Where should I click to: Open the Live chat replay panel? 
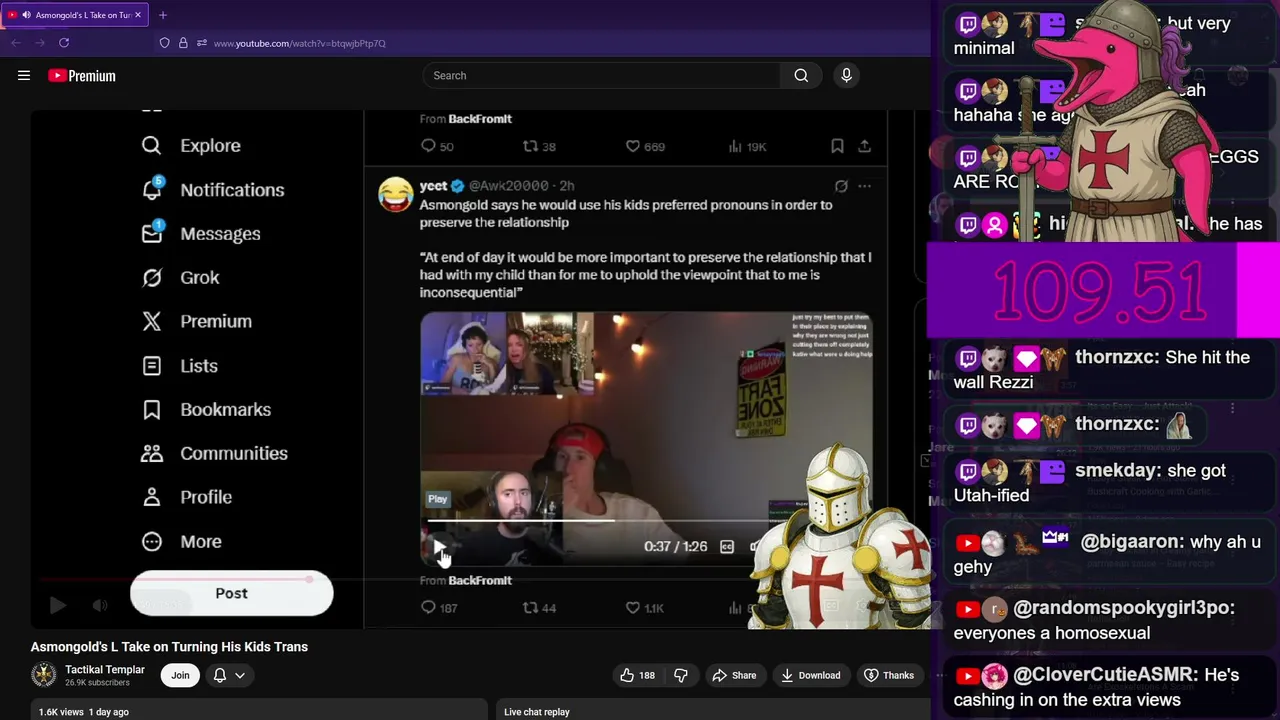(x=537, y=712)
